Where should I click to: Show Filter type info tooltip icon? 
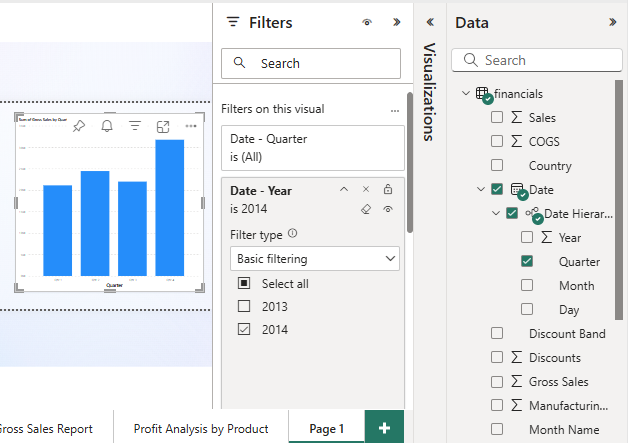(293, 233)
